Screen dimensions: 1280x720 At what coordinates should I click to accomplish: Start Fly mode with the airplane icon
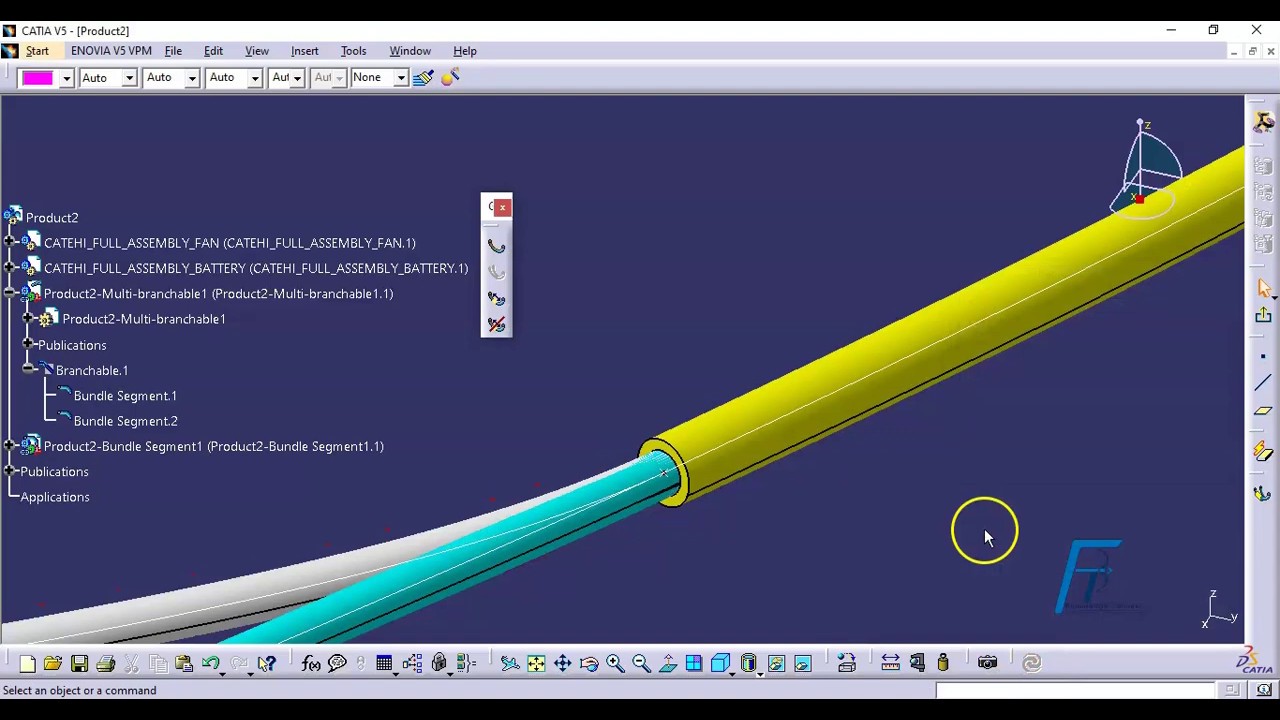tap(510, 663)
